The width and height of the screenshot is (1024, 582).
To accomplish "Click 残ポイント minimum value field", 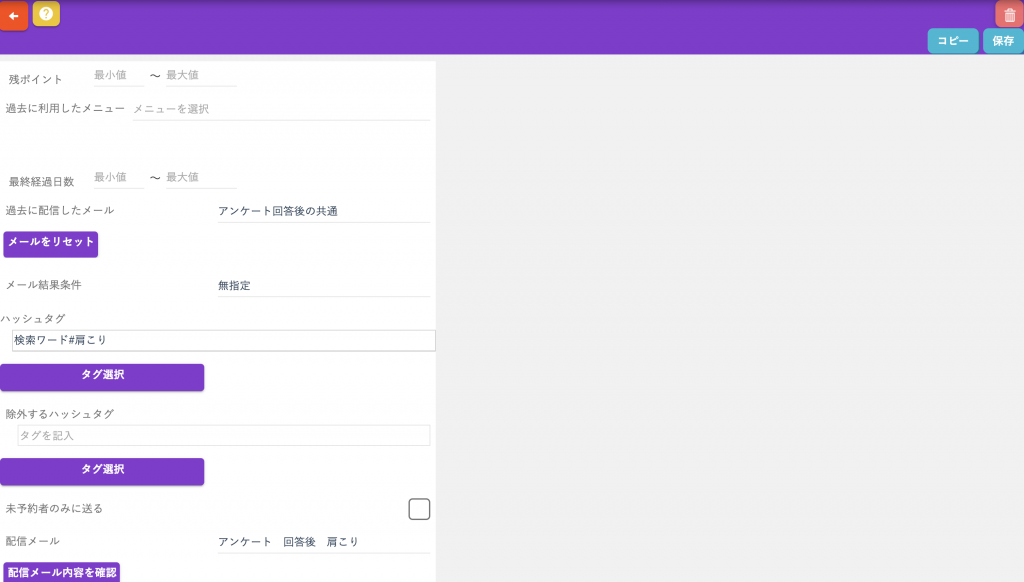I will pyautogui.click(x=118, y=76).
